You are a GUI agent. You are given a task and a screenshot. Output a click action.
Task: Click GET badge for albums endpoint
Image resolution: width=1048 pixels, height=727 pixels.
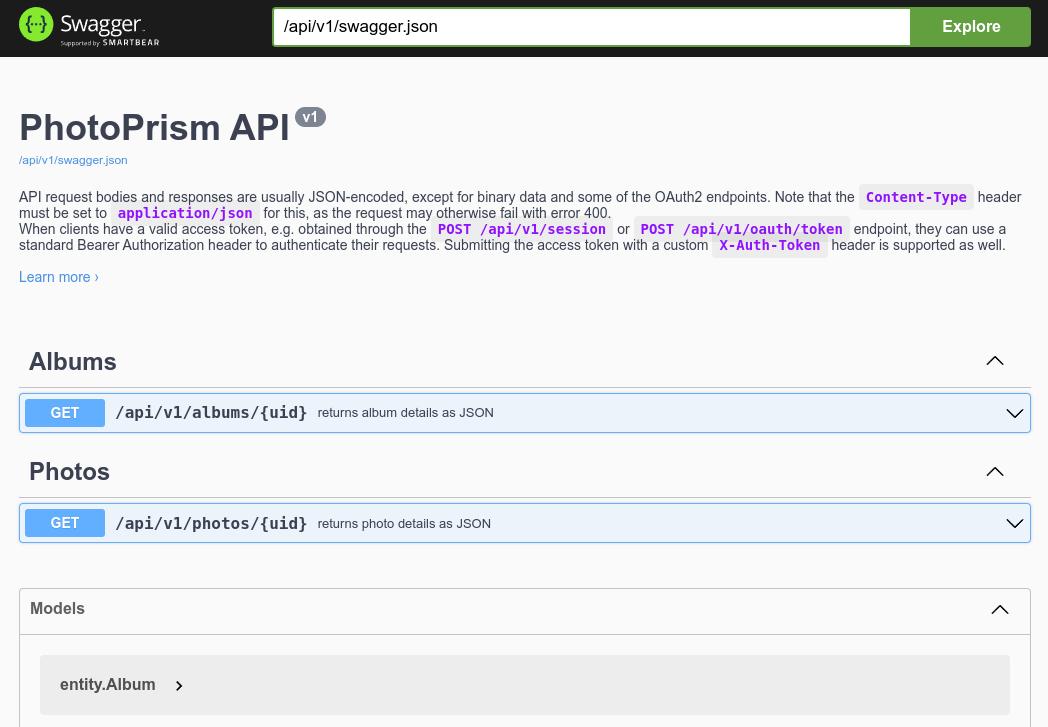pyautogui.click(x=65, y=413)
